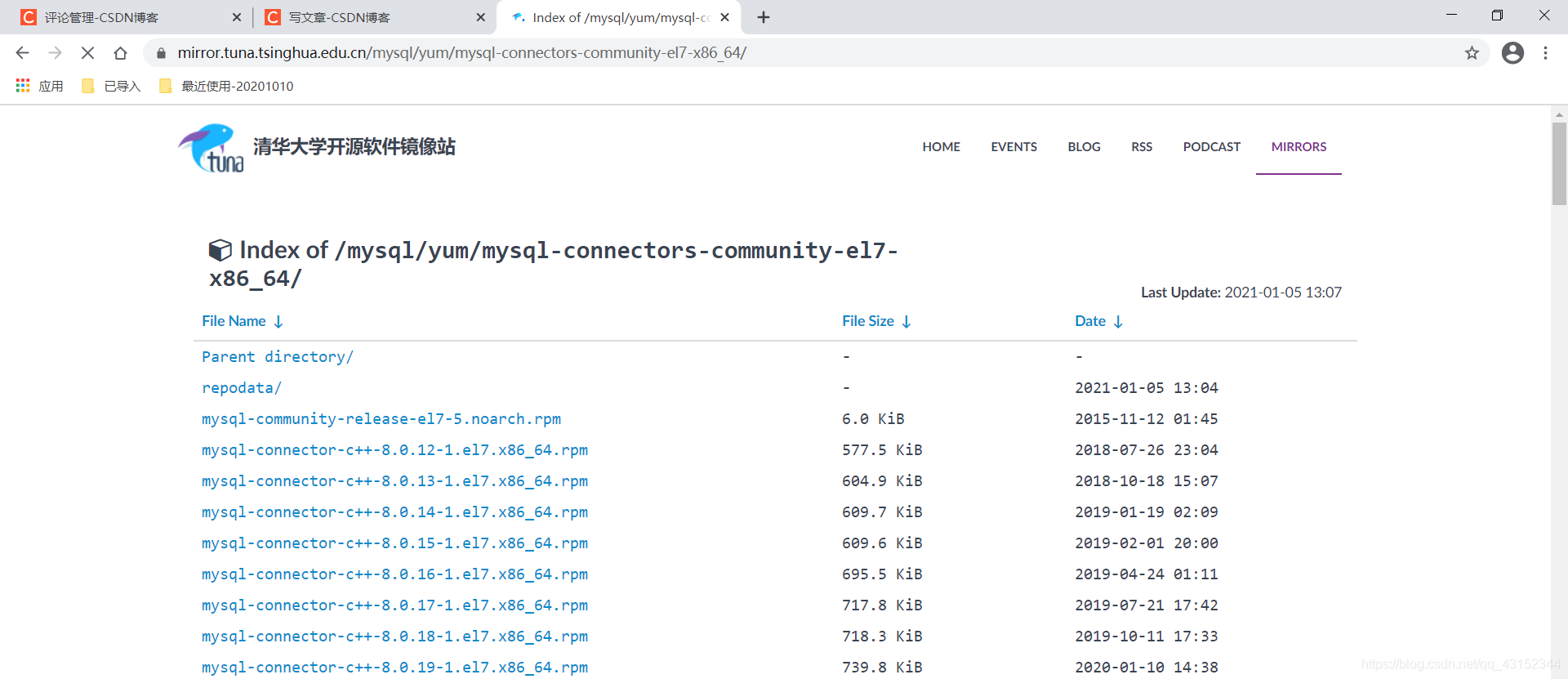Click the 6.0 KiB size value

873,419
